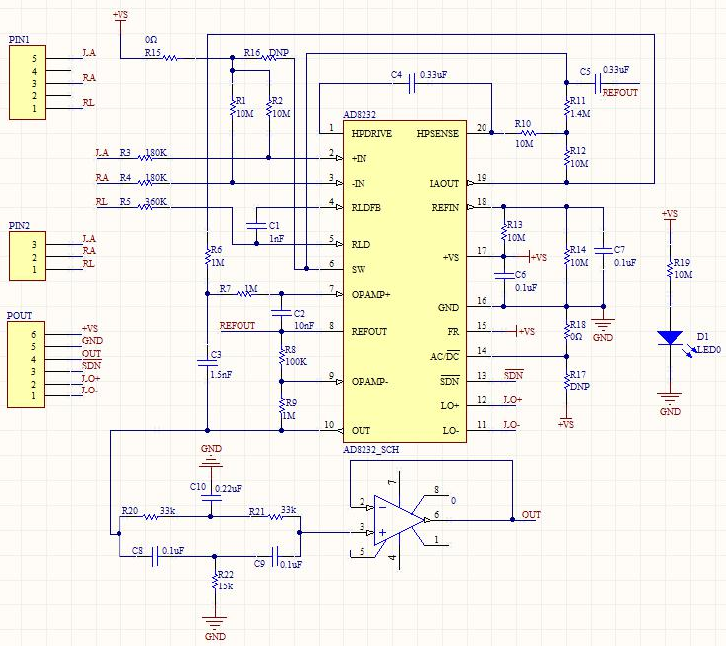Select the C9 0.1uF capacitor
The height and width of the screenshot is (646, 726).
[x=275, y=556]
